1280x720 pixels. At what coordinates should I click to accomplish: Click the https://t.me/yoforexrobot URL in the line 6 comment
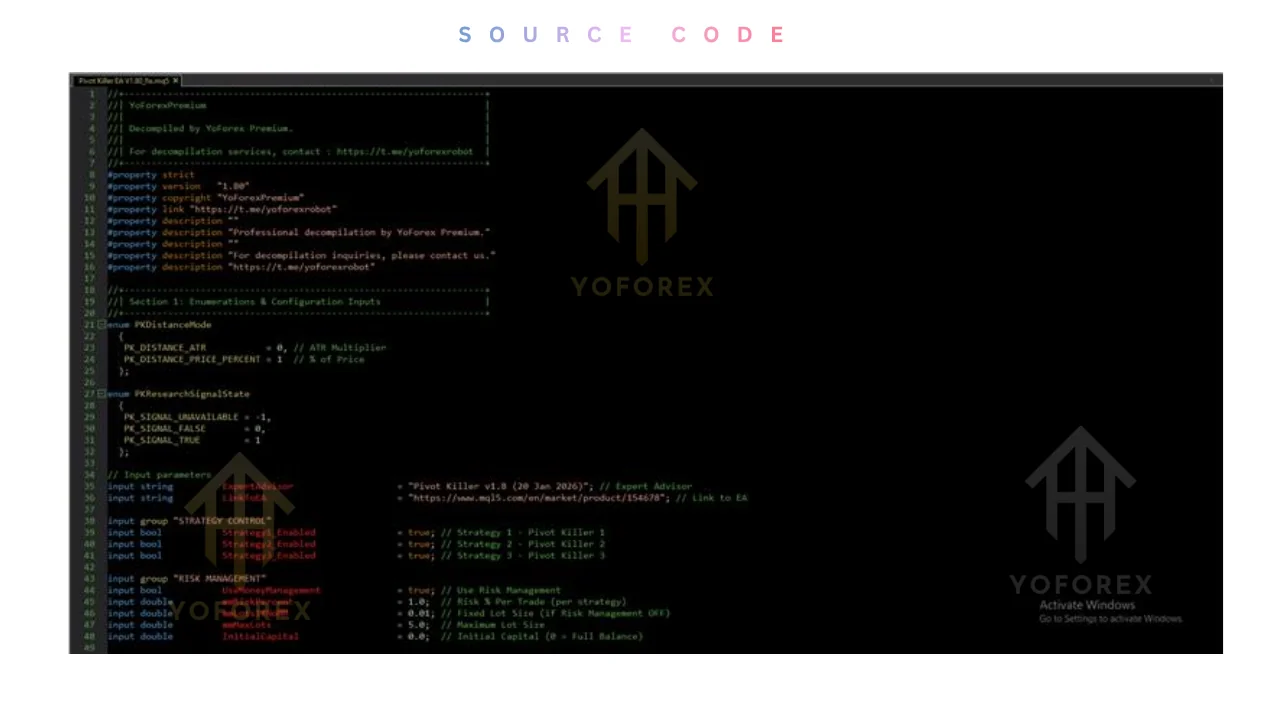404,152
